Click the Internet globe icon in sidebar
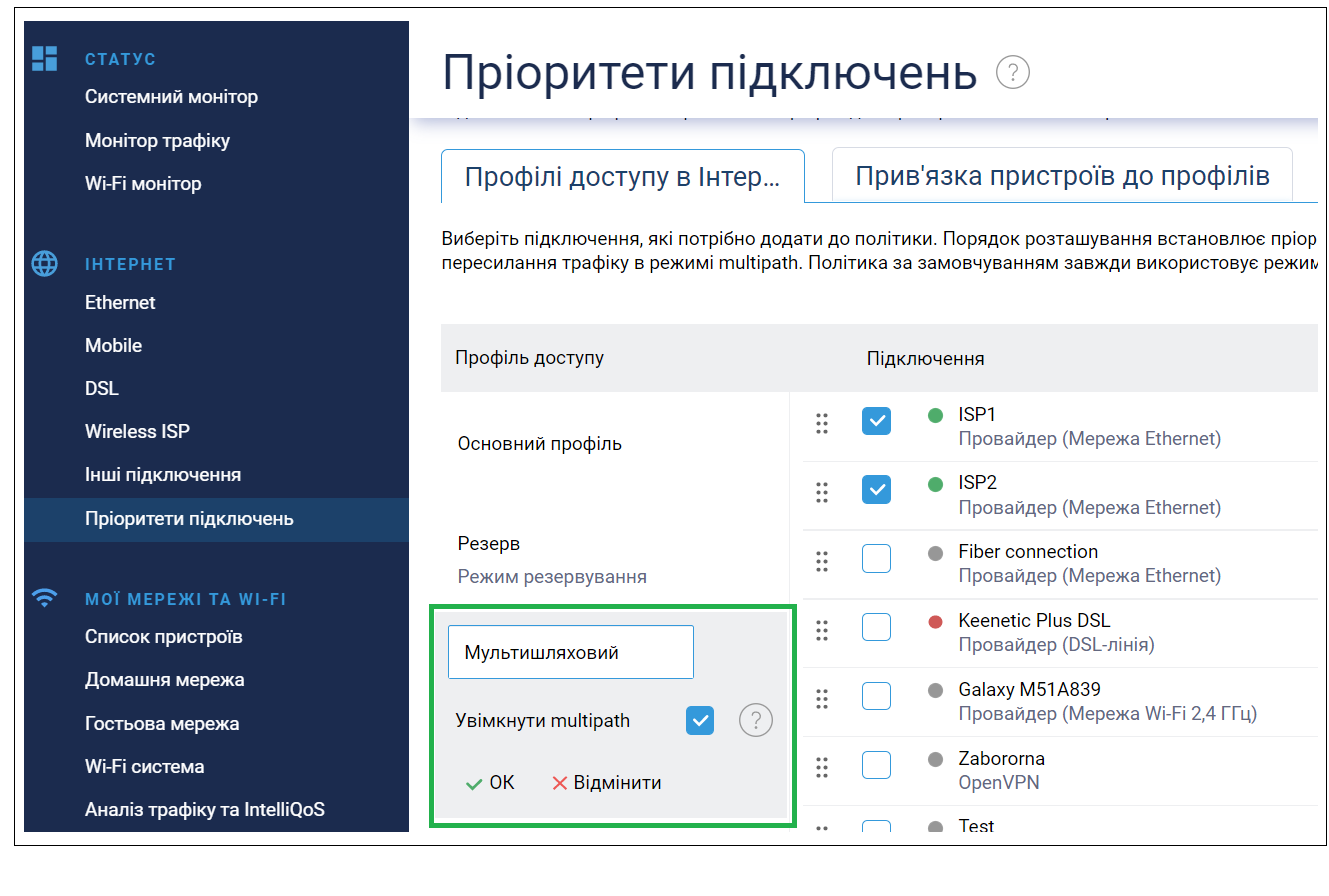The image size is (1329, 896). point(44,263)
